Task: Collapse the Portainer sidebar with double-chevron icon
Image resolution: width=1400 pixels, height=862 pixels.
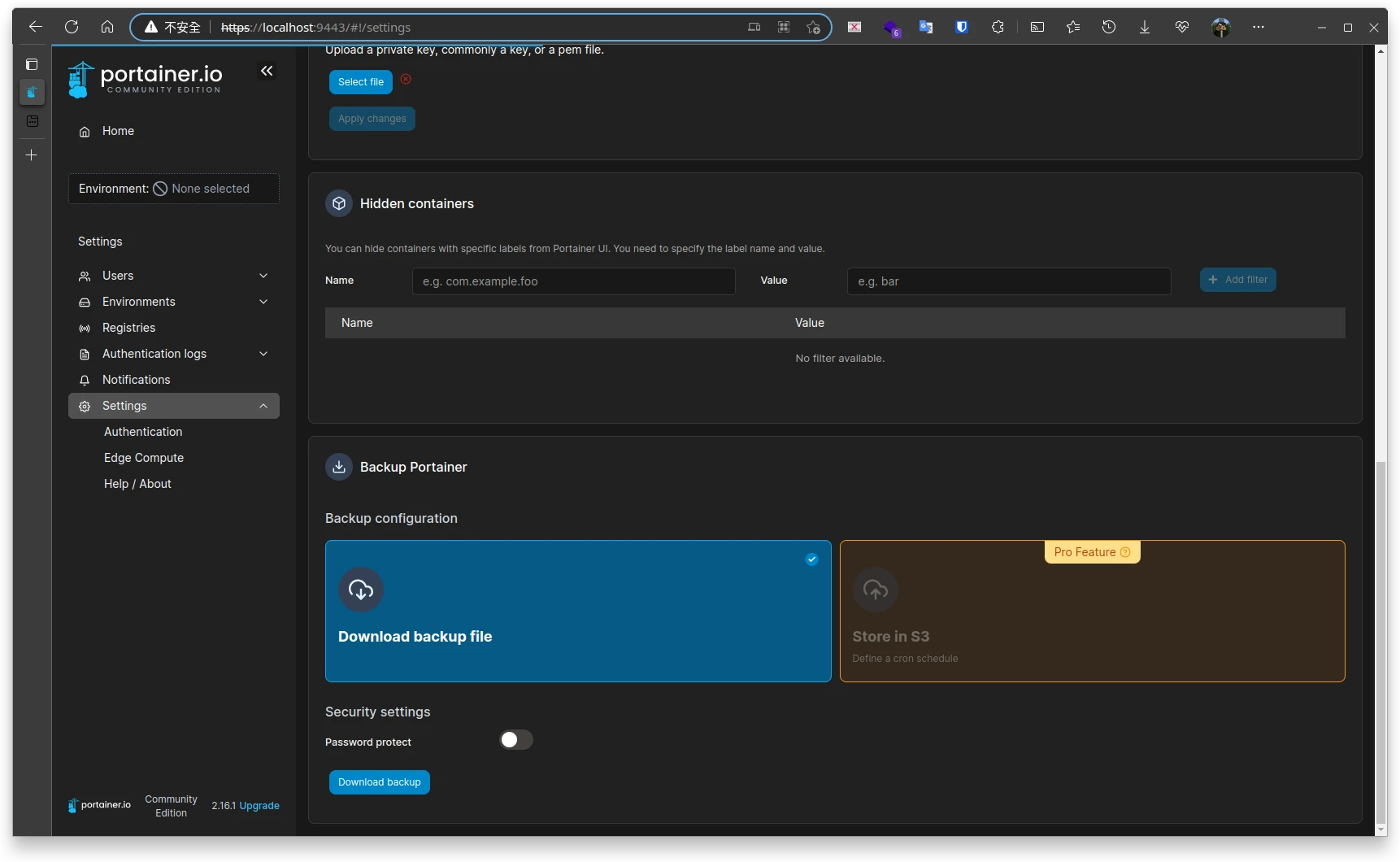Action: (x=267, y=72)
